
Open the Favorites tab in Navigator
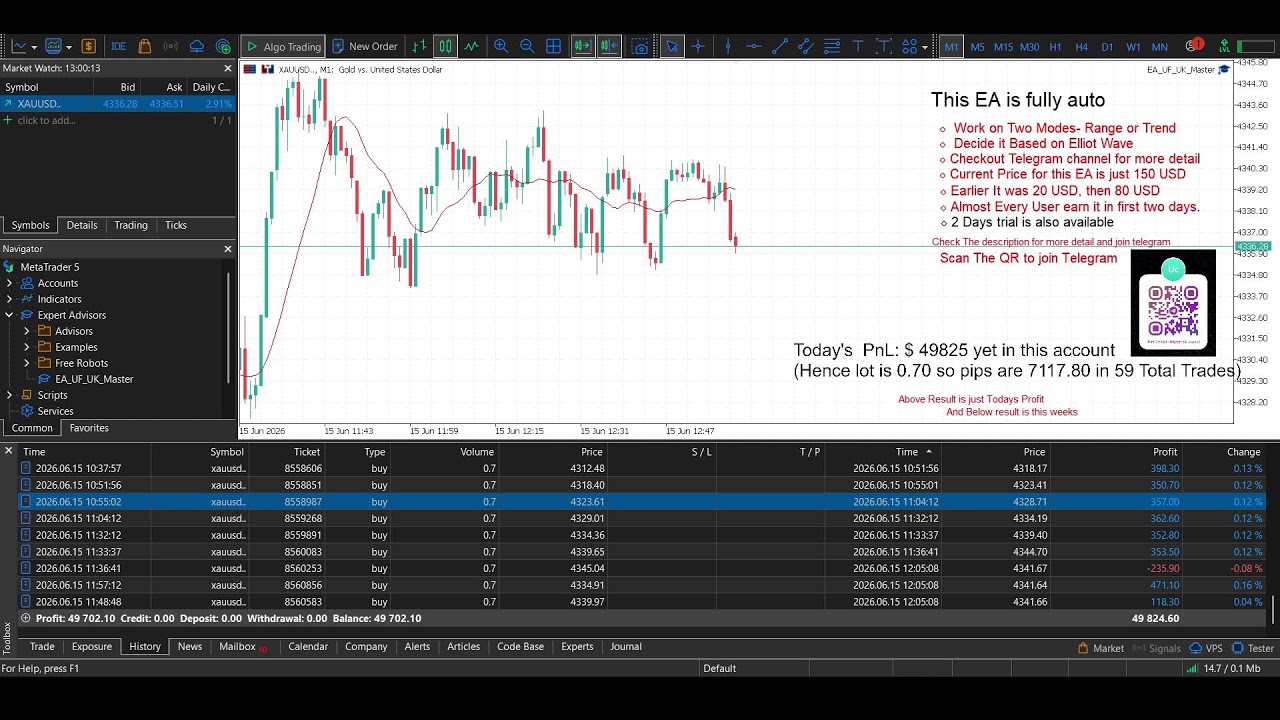click(x=89, y=428)
